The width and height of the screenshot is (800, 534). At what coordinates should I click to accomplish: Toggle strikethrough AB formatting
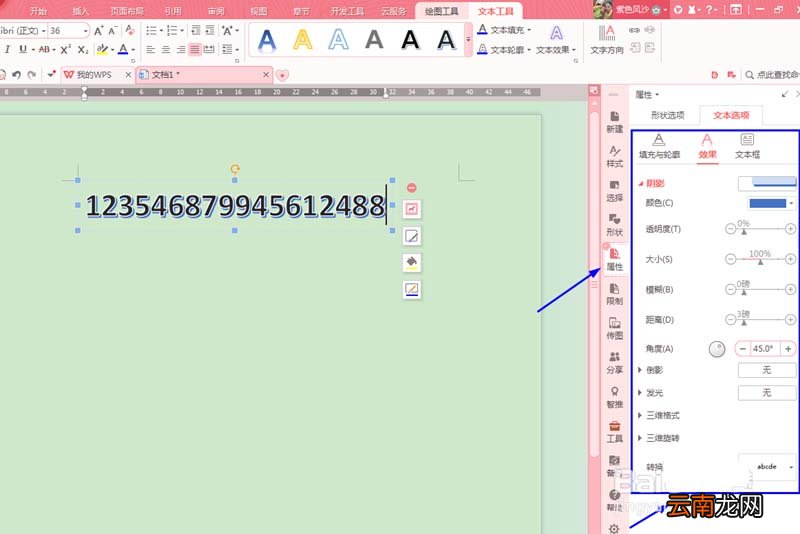click(x=44, y=49)
